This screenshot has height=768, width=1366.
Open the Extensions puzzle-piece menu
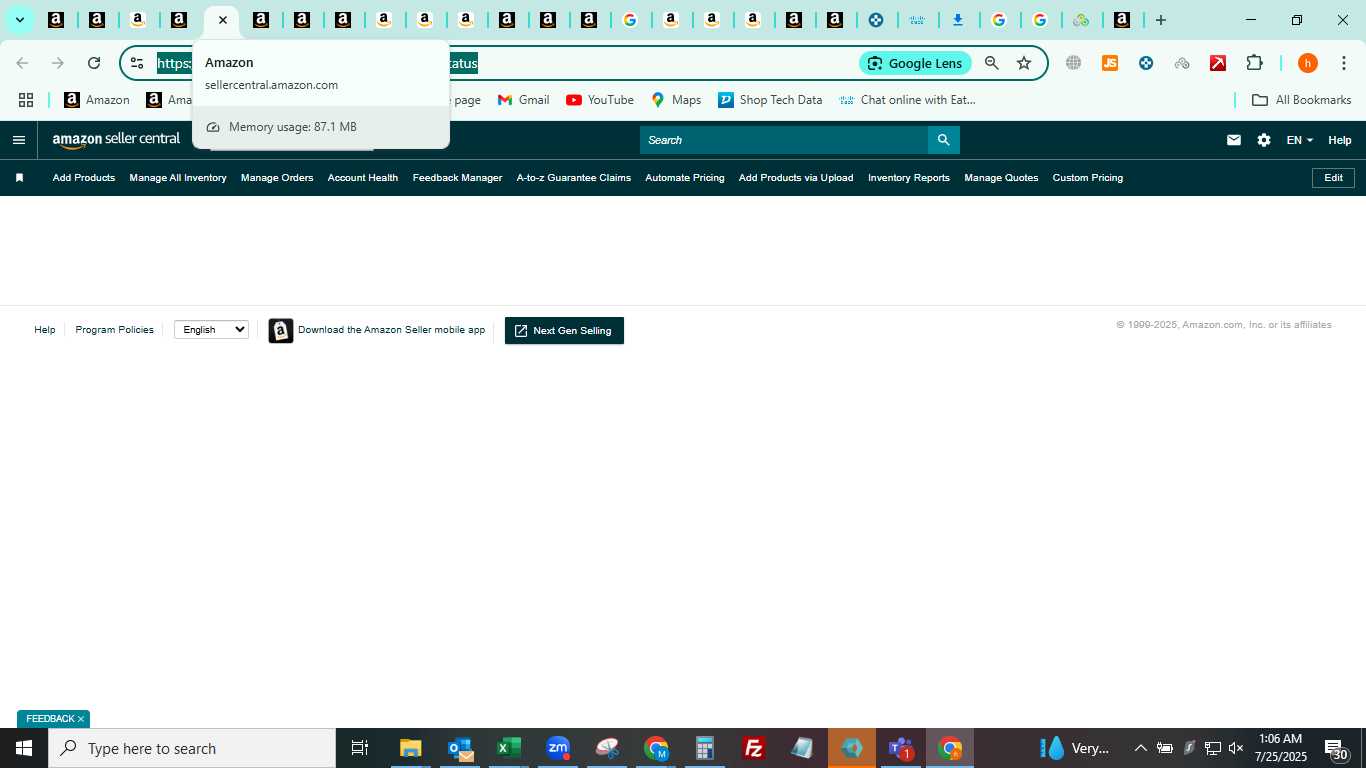[1254, 63]
